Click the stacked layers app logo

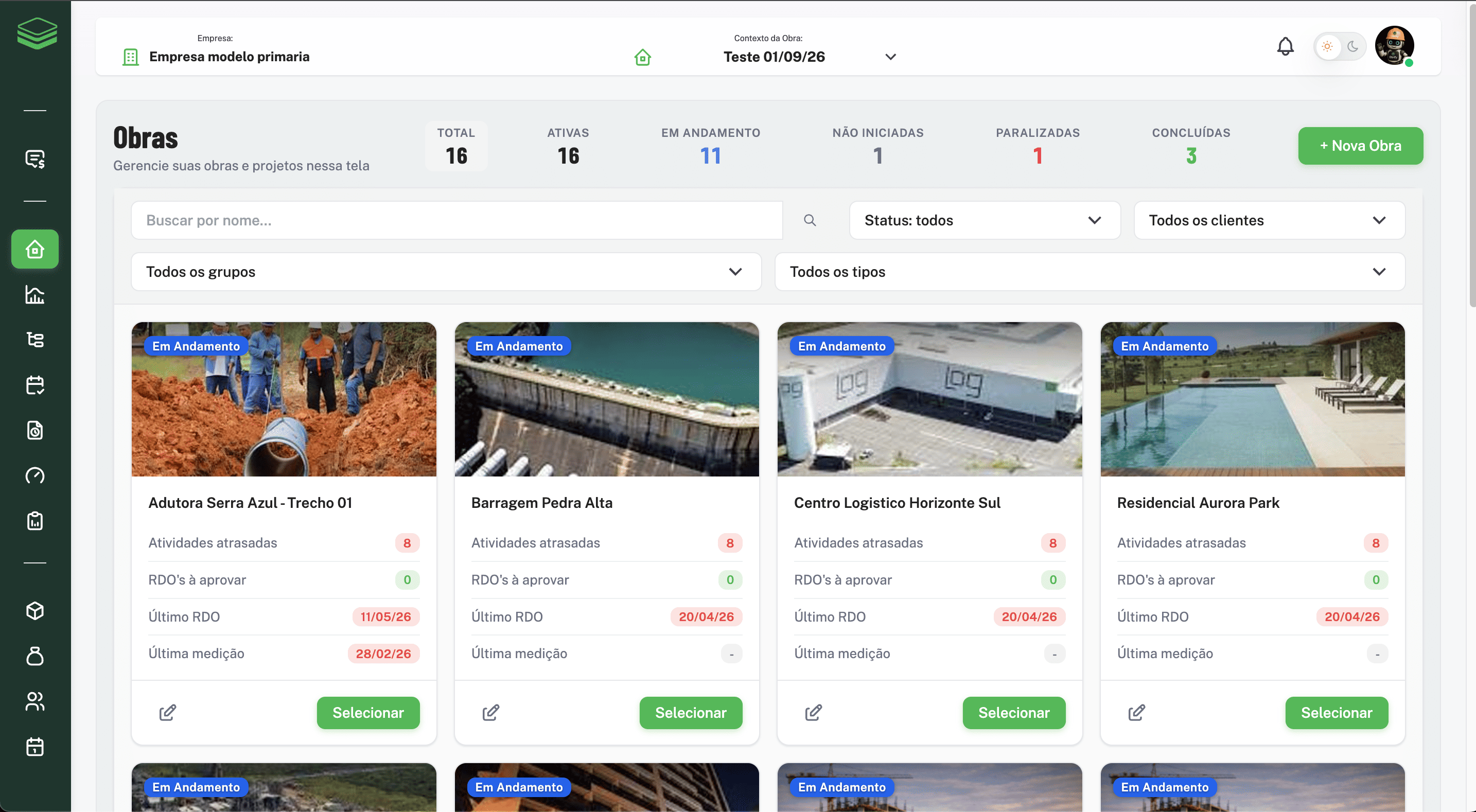37,32
